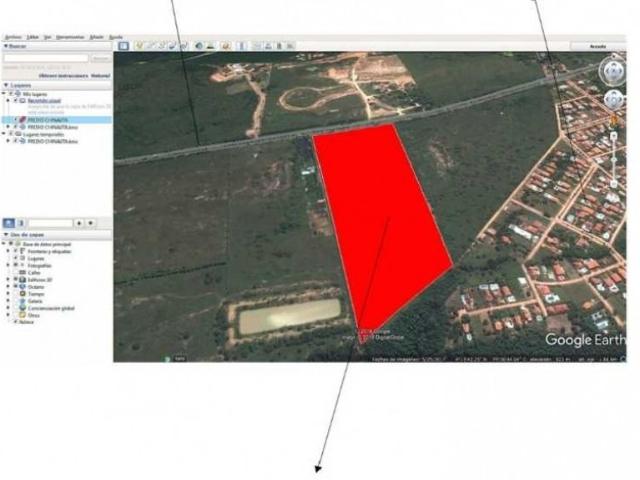
Task: Toggle the Mis lugares checkbox
Action: (11, 94)
